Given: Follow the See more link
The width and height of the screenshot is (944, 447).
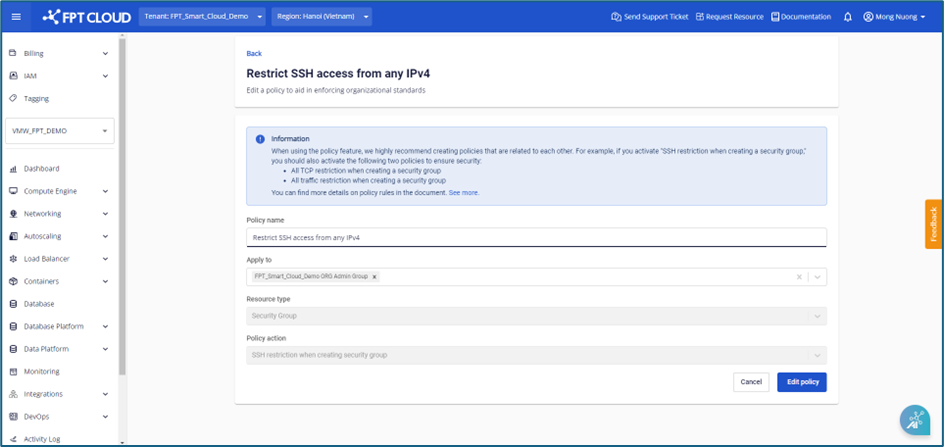Looking at the screenshot, I should pyautogui.click(x=463, y=192).
